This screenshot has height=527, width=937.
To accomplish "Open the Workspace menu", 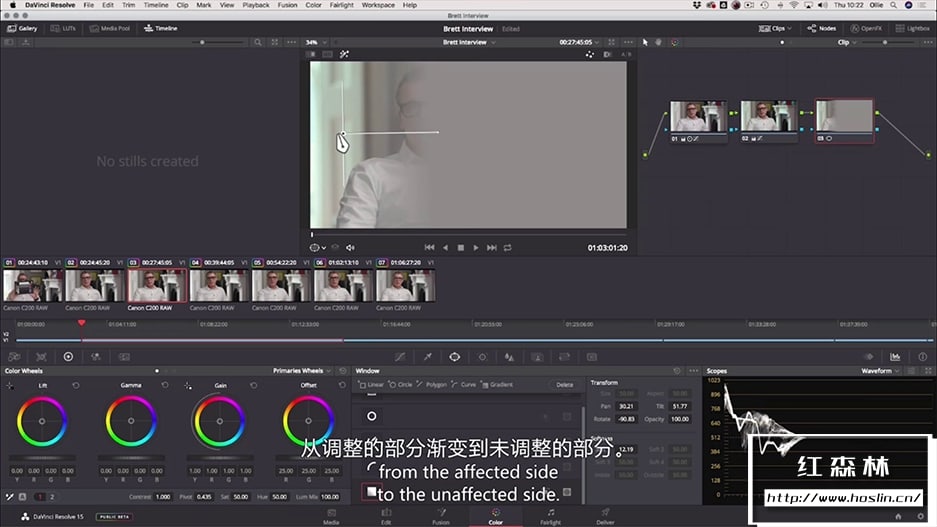I will 378,5.
